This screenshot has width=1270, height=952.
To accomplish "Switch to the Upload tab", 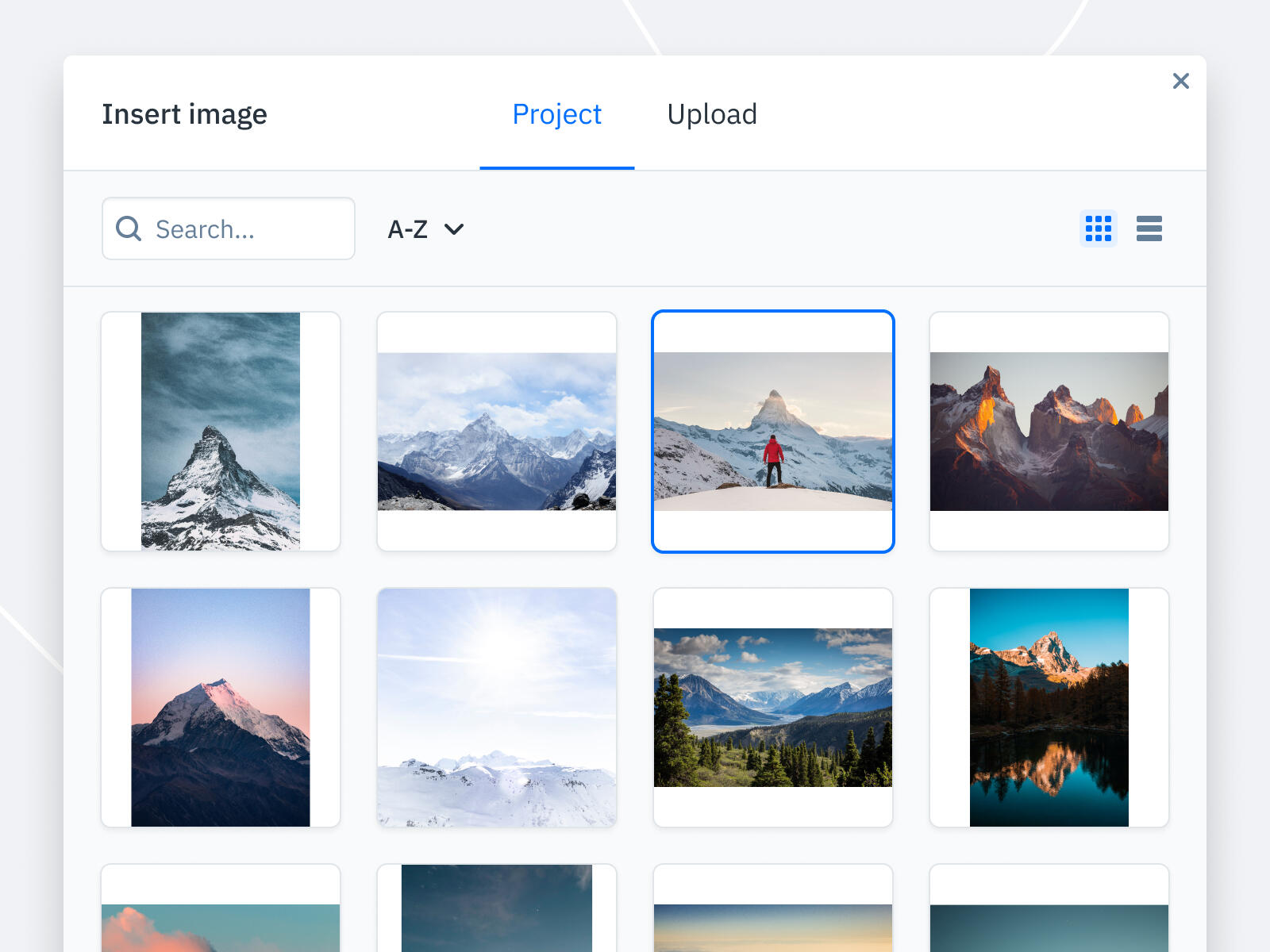I will pos(712,114).
